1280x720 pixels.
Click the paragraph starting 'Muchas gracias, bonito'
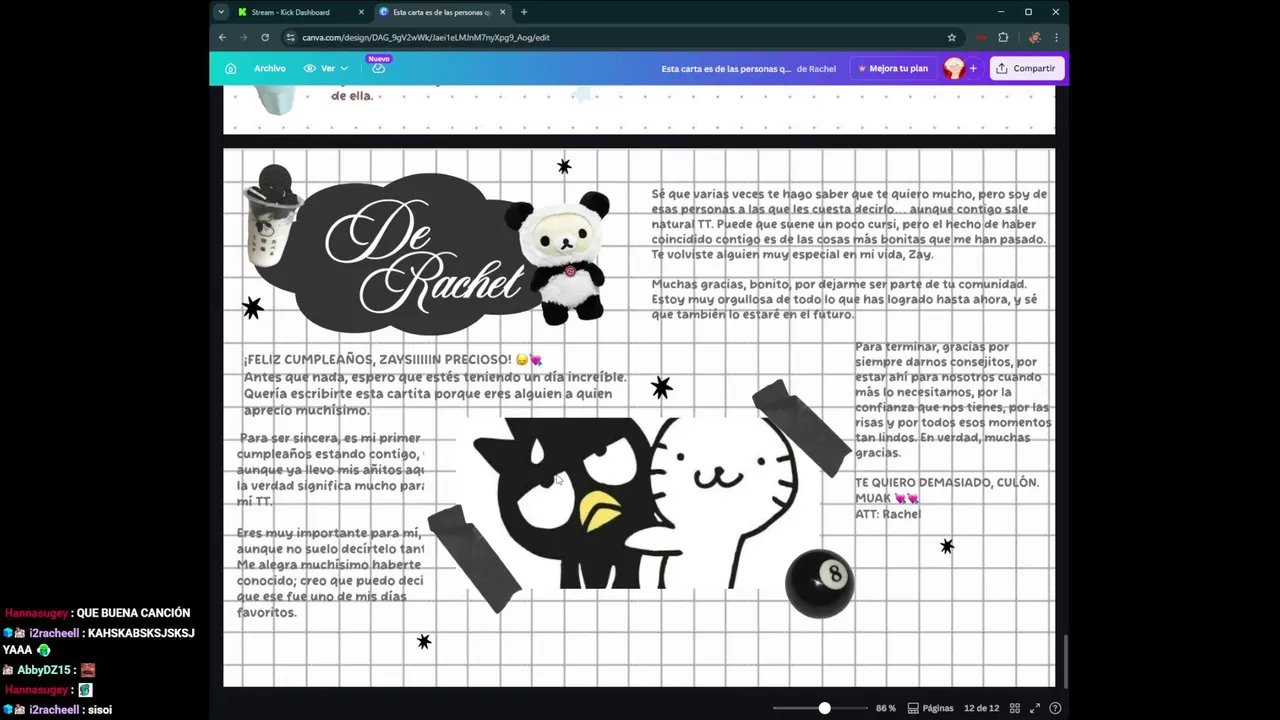844,299
